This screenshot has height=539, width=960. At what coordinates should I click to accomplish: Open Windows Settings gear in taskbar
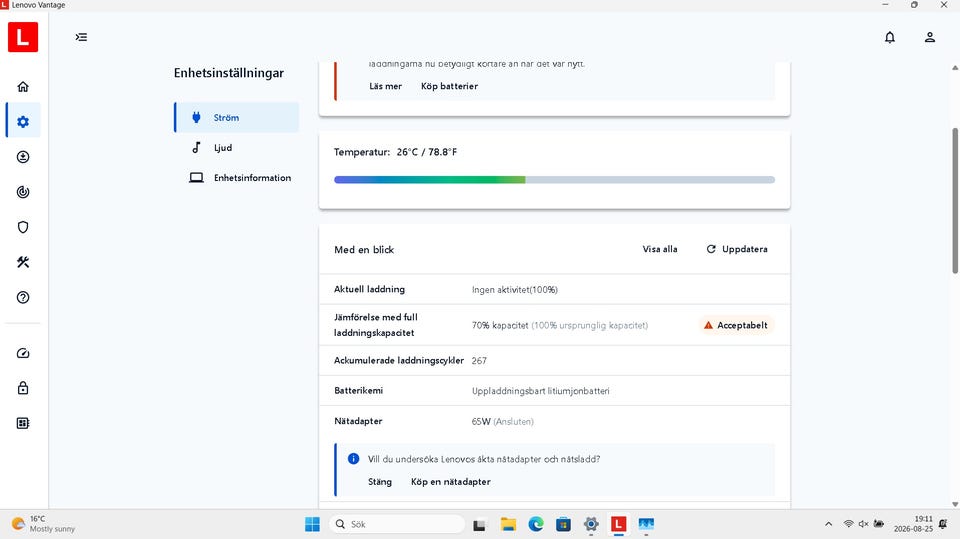click(x=591, y=524)
